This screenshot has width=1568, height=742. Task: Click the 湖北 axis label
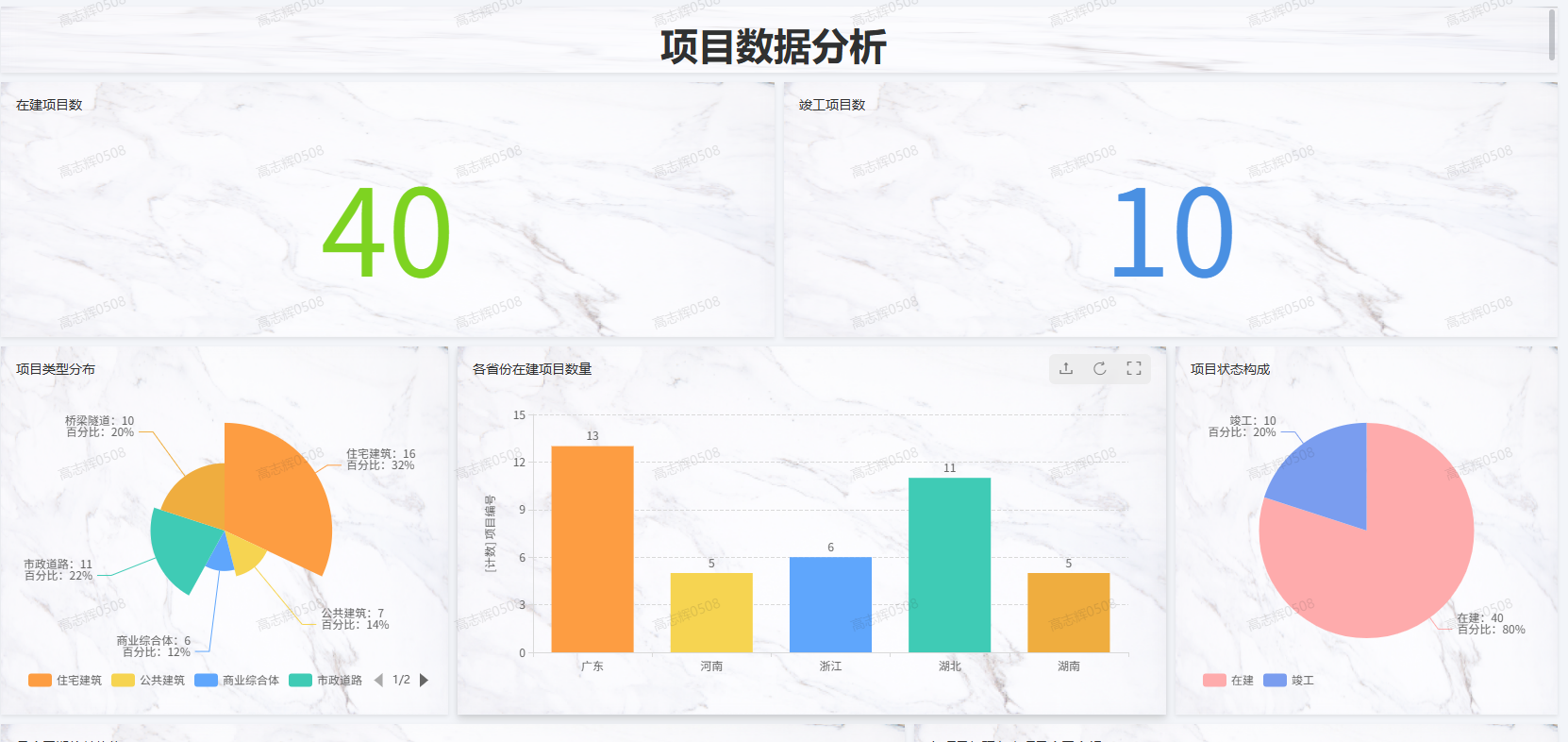[x=949, y=666]
